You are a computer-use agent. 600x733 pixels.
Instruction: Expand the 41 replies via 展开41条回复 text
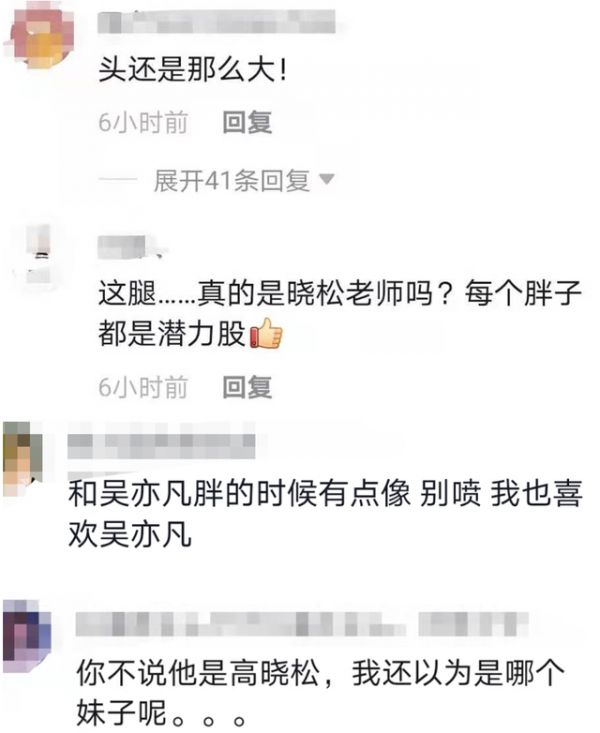click(x=231, y=180)
